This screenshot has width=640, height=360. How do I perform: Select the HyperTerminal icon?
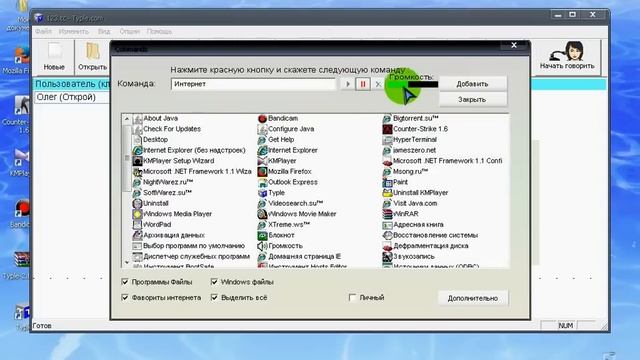pyautogui.click(x=387, y=140)
